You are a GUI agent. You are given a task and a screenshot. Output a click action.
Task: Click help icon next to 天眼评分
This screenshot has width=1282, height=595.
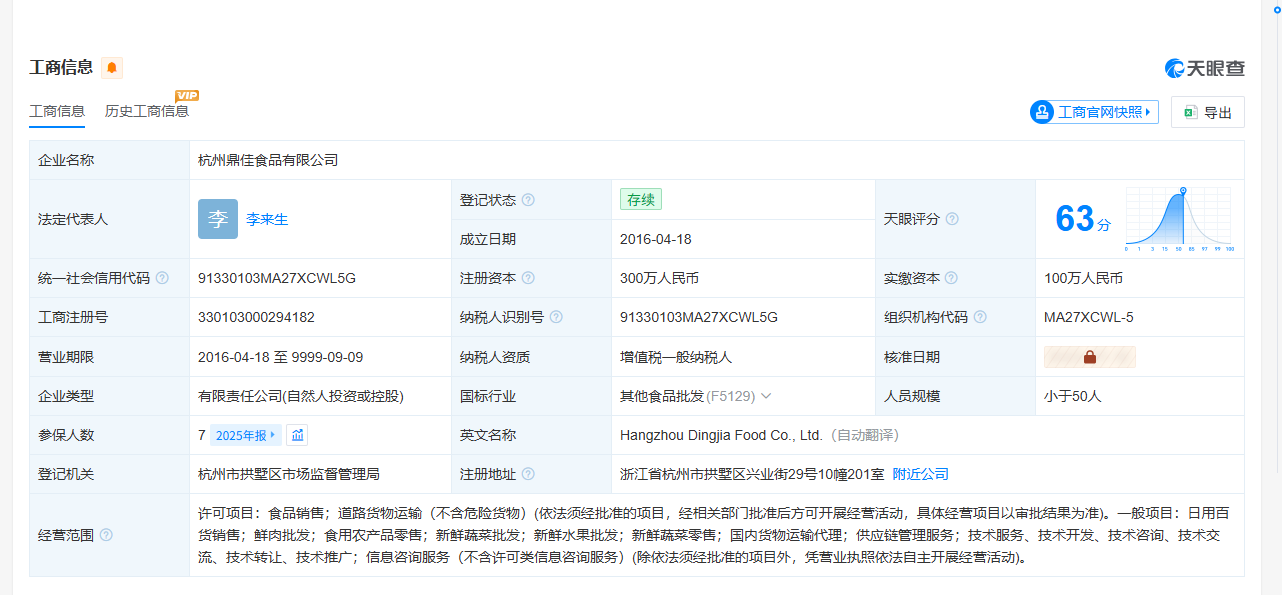pos(952,219)
